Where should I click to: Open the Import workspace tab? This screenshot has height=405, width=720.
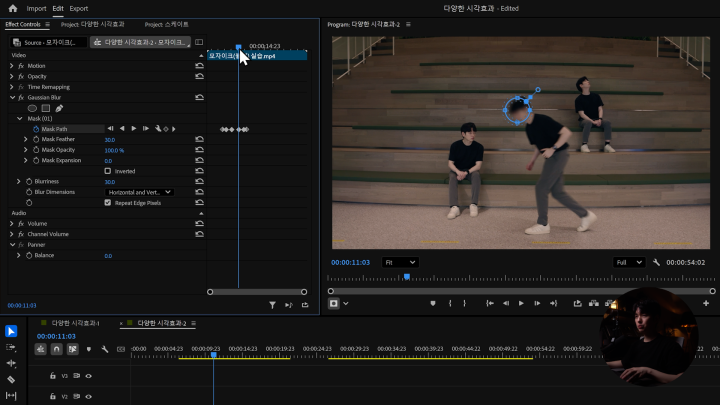36,8
